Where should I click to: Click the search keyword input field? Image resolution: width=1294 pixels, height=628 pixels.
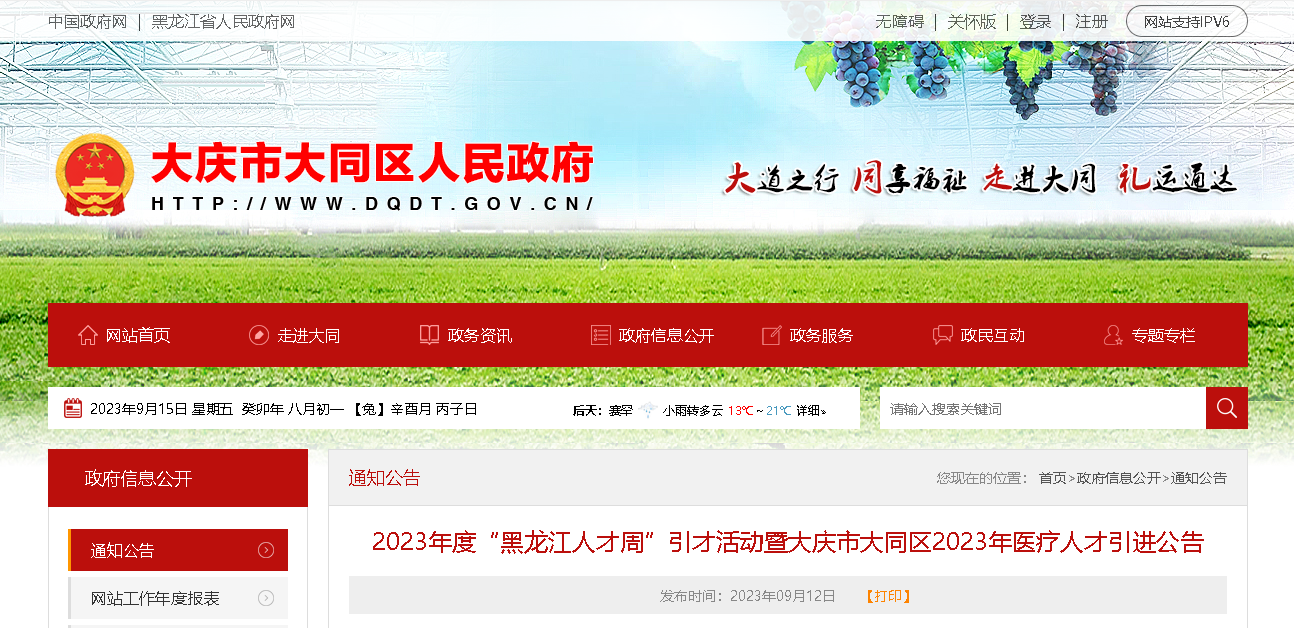click(1042, 408)
